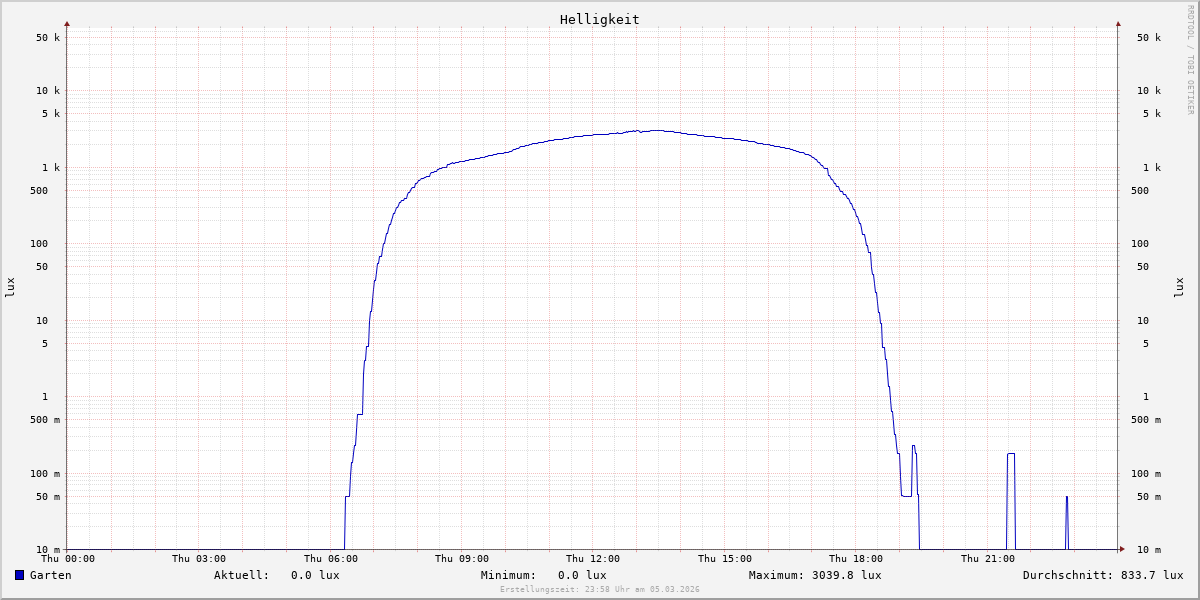The image size is (1200, 600).
Task: Click the right axis 1 k label
Action: tap(1148, 168)
